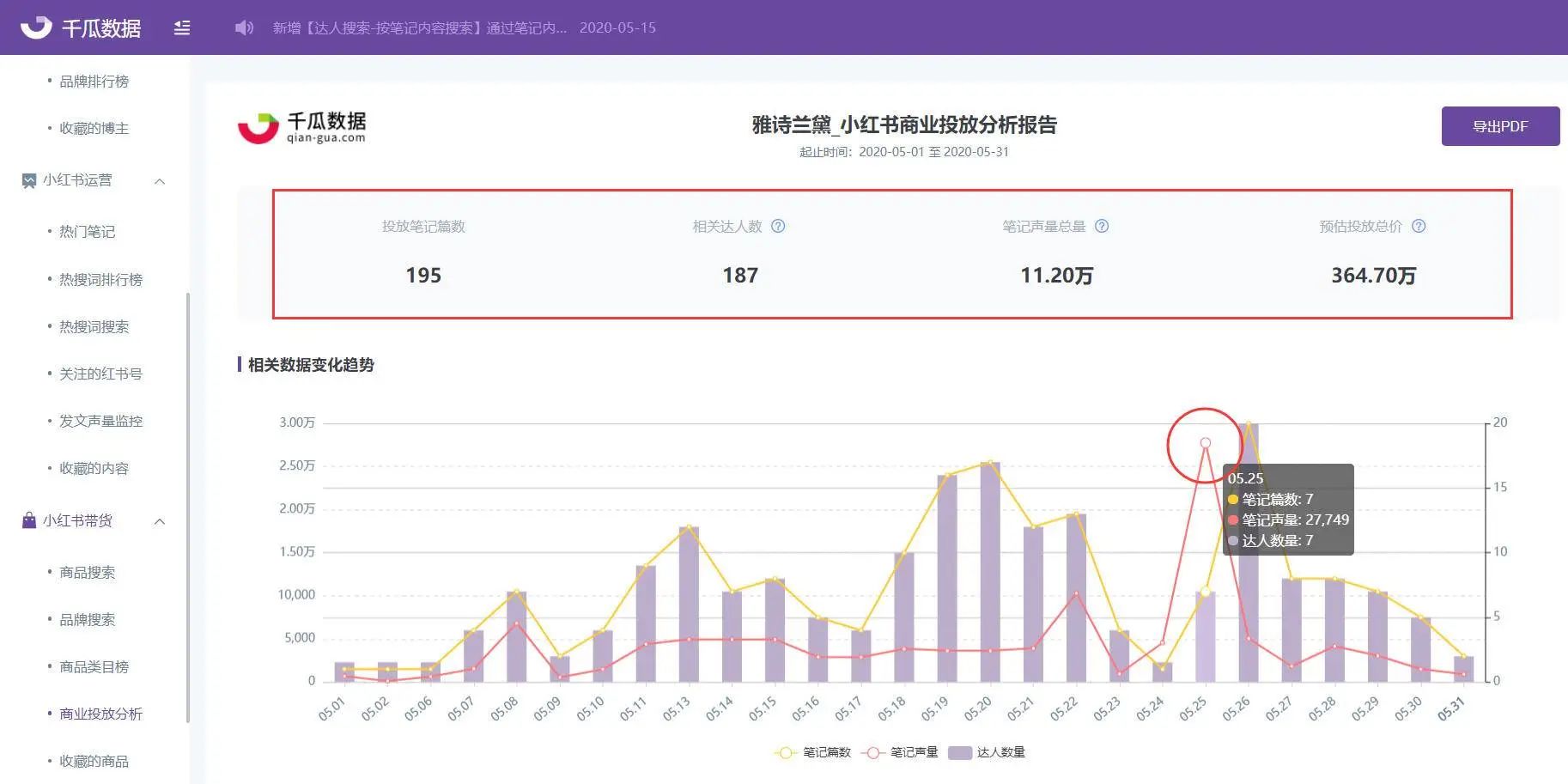The width and height of the screenshot is (1568, 784).
Task: Click the 千瓜数据 logo in header
Action: pos(81,27)
